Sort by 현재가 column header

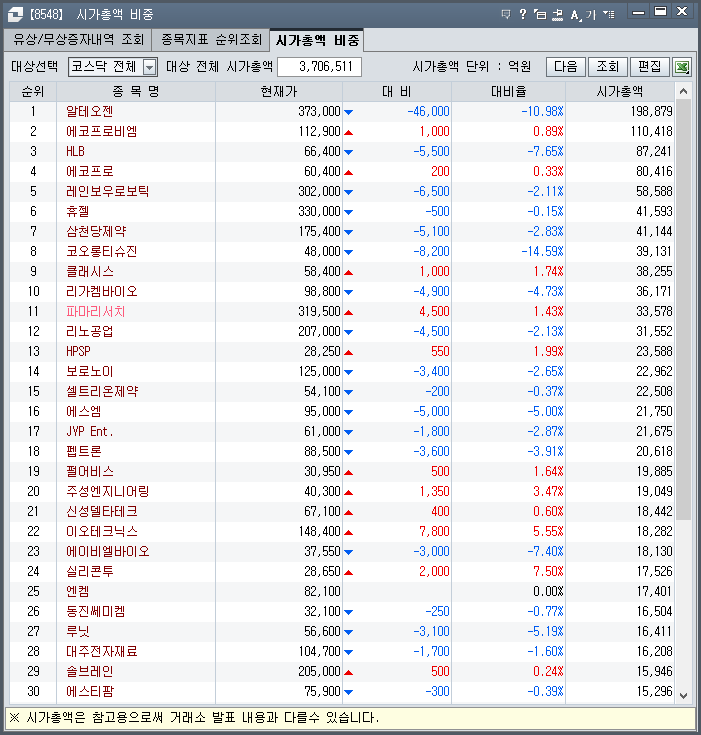(x=279, y=91)
